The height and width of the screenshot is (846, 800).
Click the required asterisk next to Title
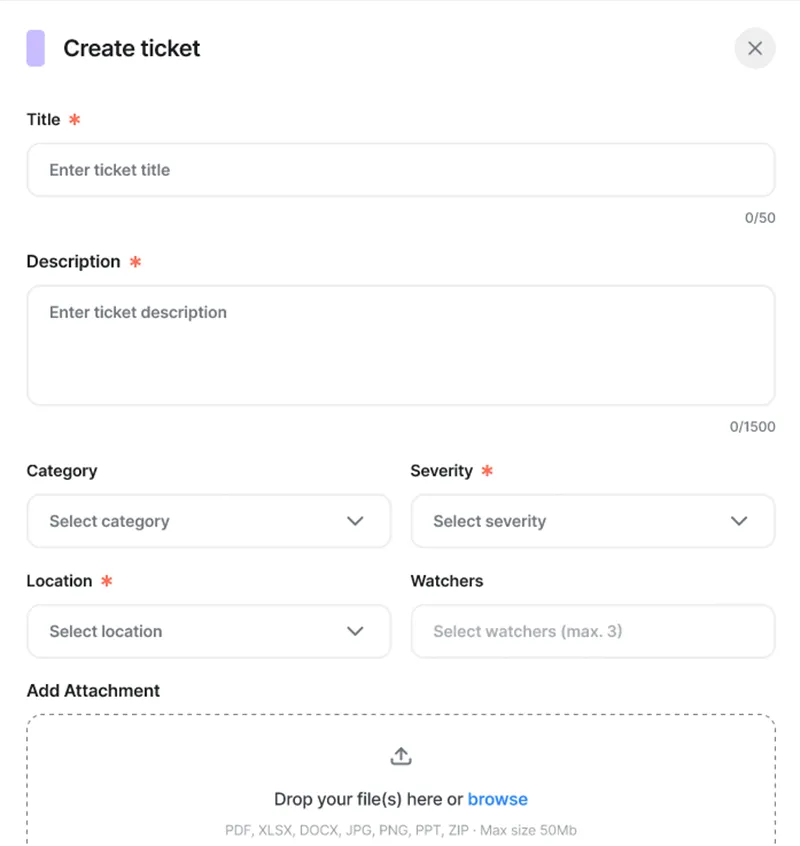coord(76,119)
